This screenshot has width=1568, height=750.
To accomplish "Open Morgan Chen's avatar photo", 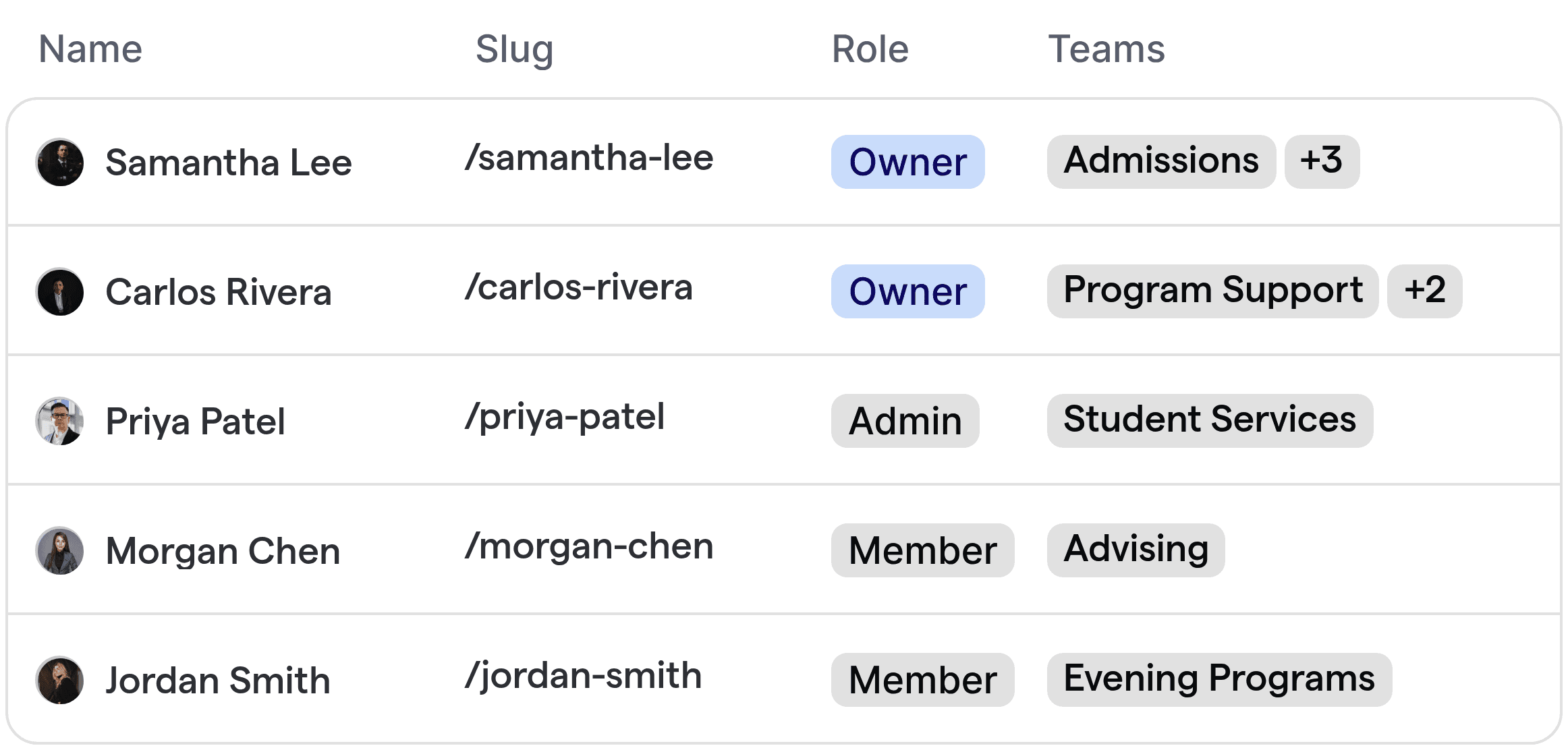I will coord(60,551).
